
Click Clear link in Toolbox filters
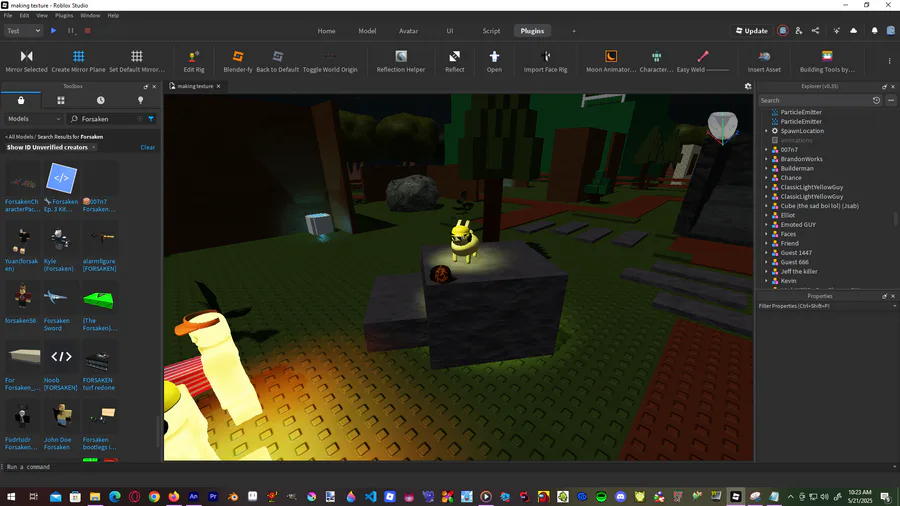point(148,147)
